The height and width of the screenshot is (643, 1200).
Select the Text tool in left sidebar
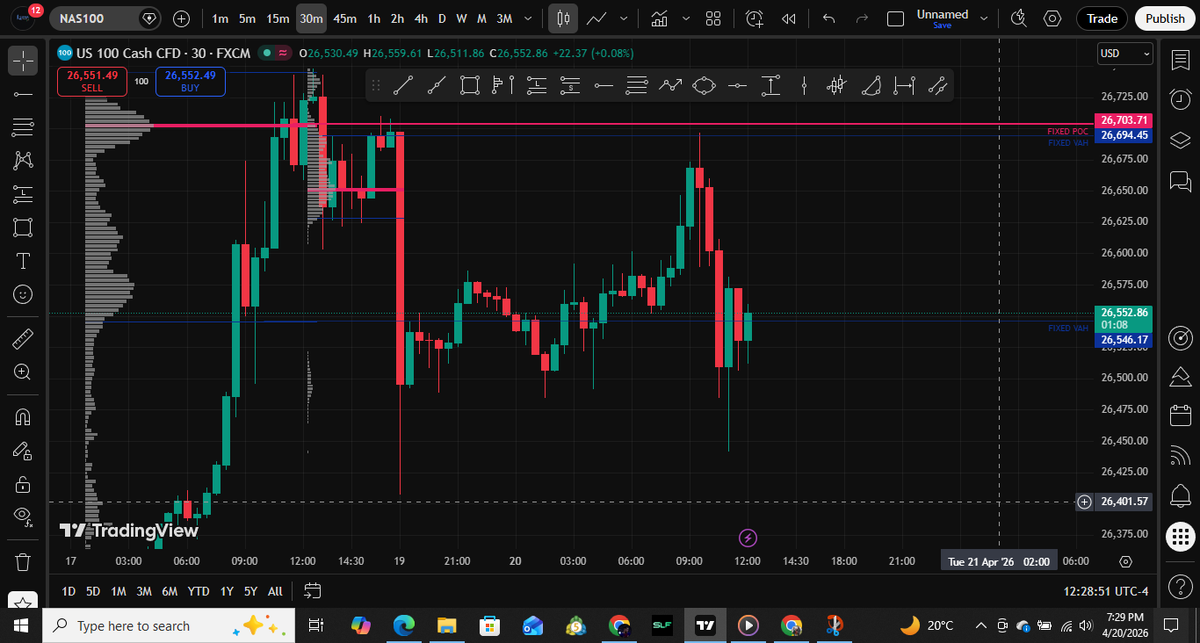22,261
